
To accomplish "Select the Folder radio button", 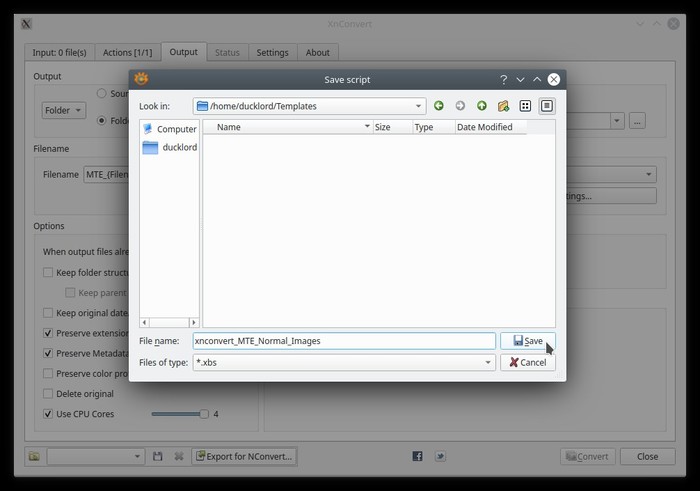I will click(x=102, y=121).
